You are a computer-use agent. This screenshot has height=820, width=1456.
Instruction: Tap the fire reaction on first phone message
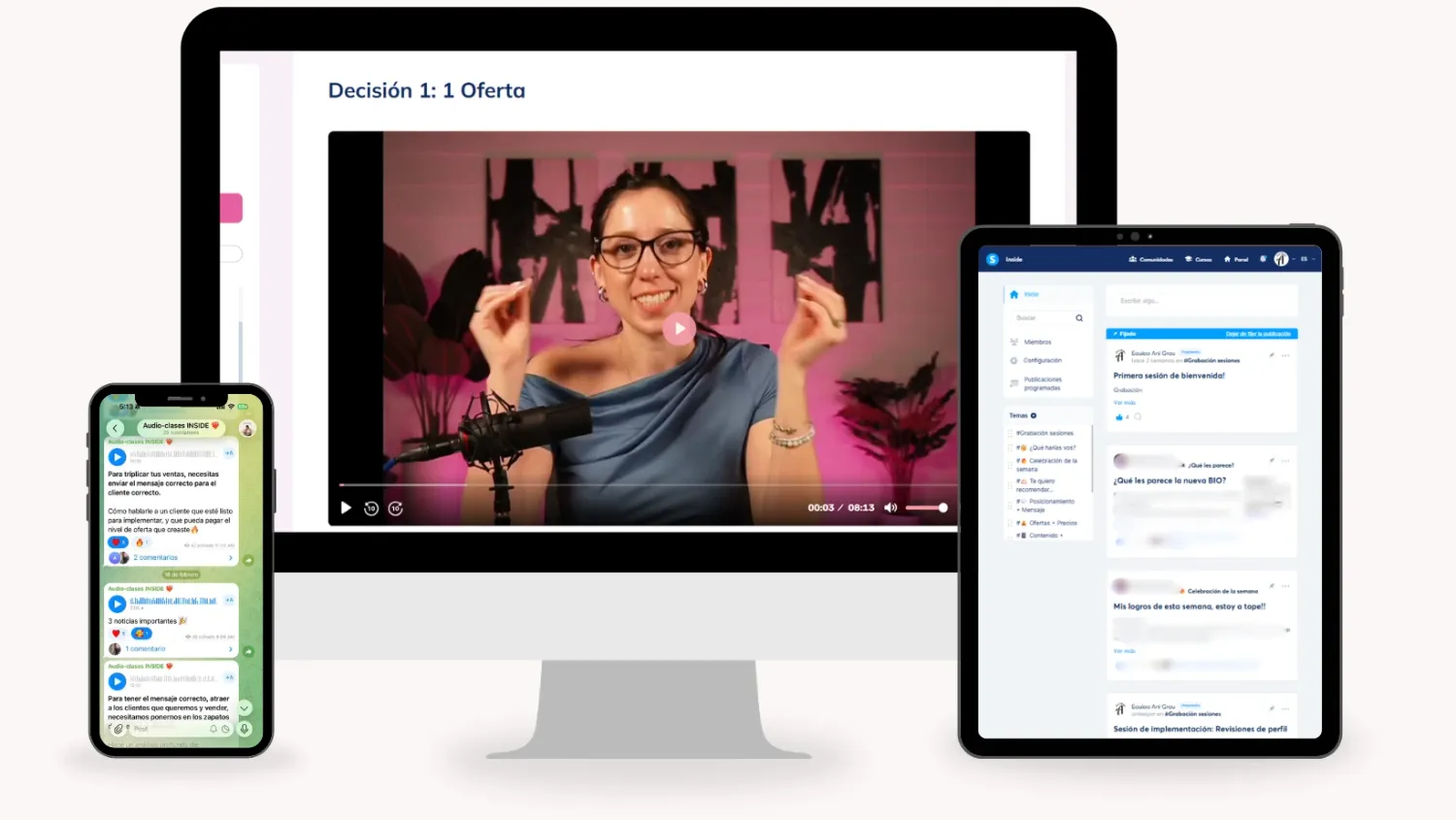(142, 542)
